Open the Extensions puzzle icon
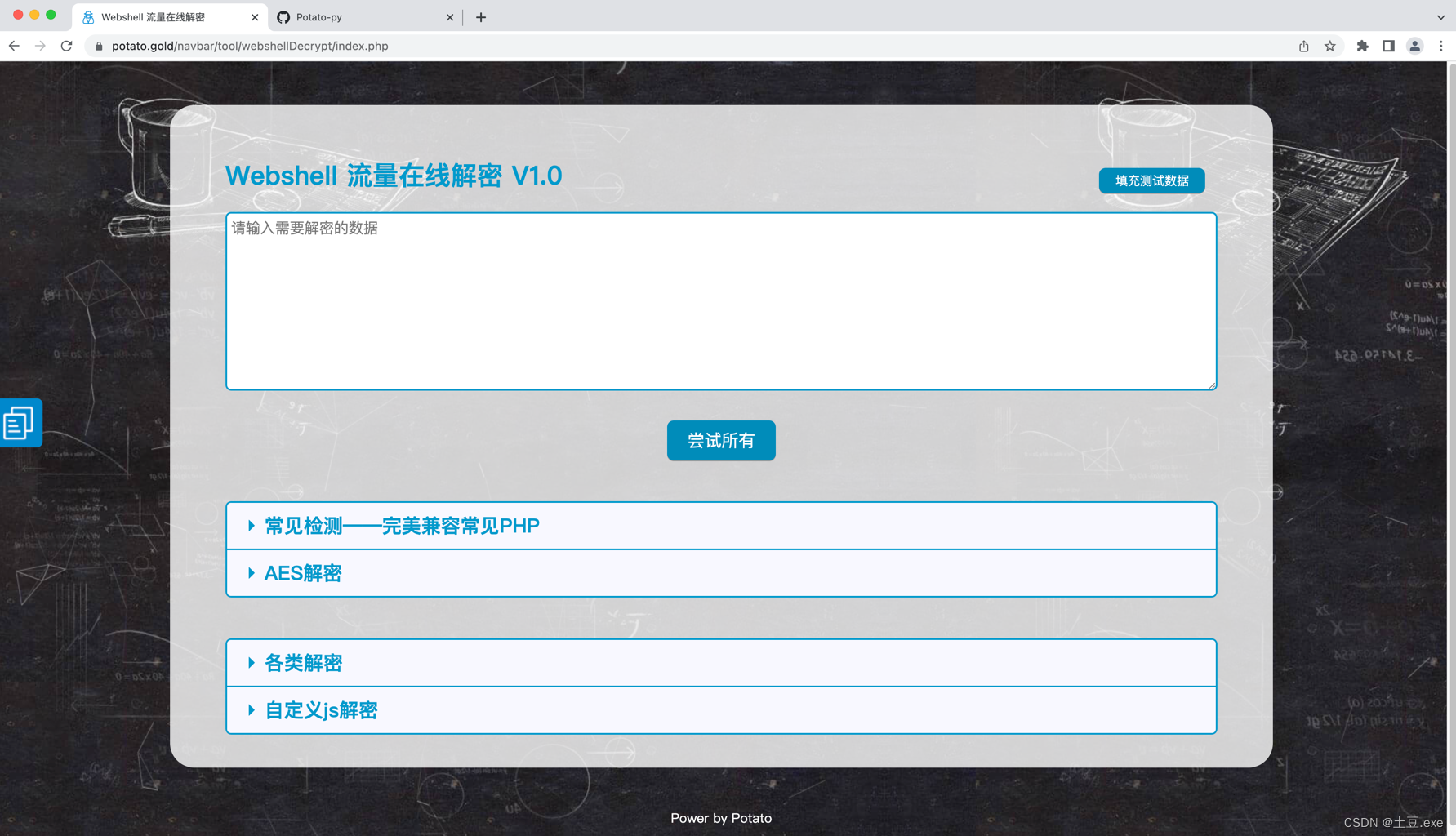The image size is (1456, 836). 1362,46
